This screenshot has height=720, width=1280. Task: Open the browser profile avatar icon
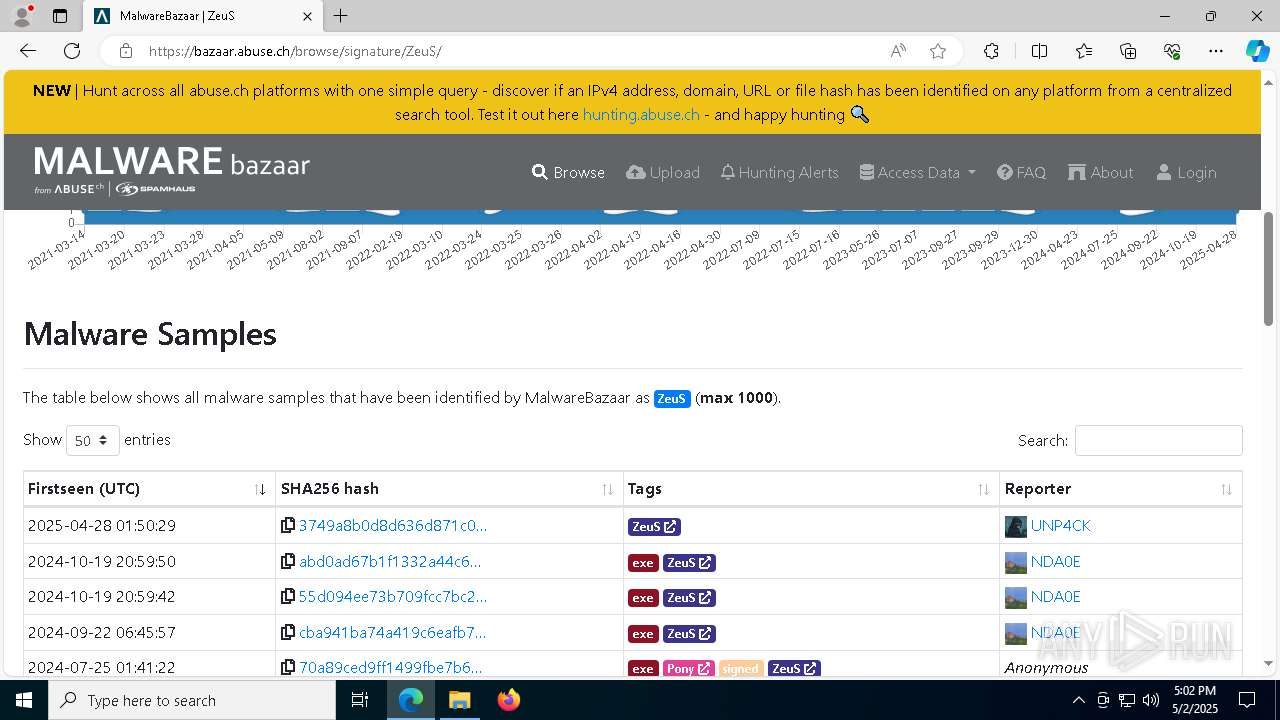[22, 16]
